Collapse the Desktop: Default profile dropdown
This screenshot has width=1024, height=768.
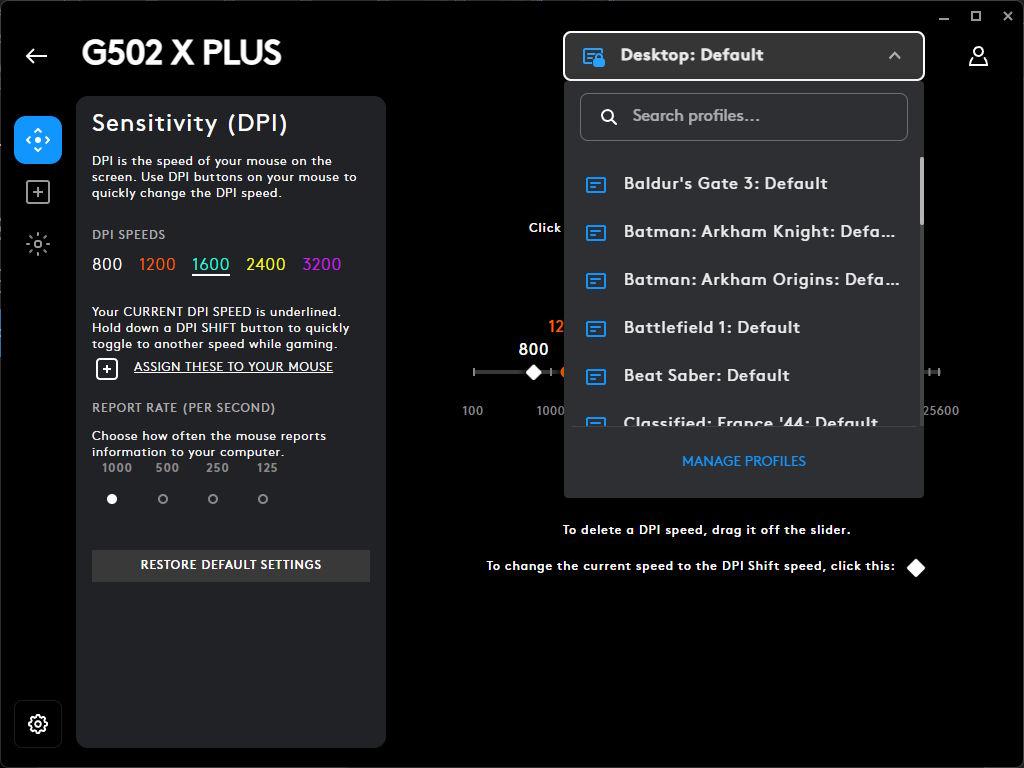point(744,56)
